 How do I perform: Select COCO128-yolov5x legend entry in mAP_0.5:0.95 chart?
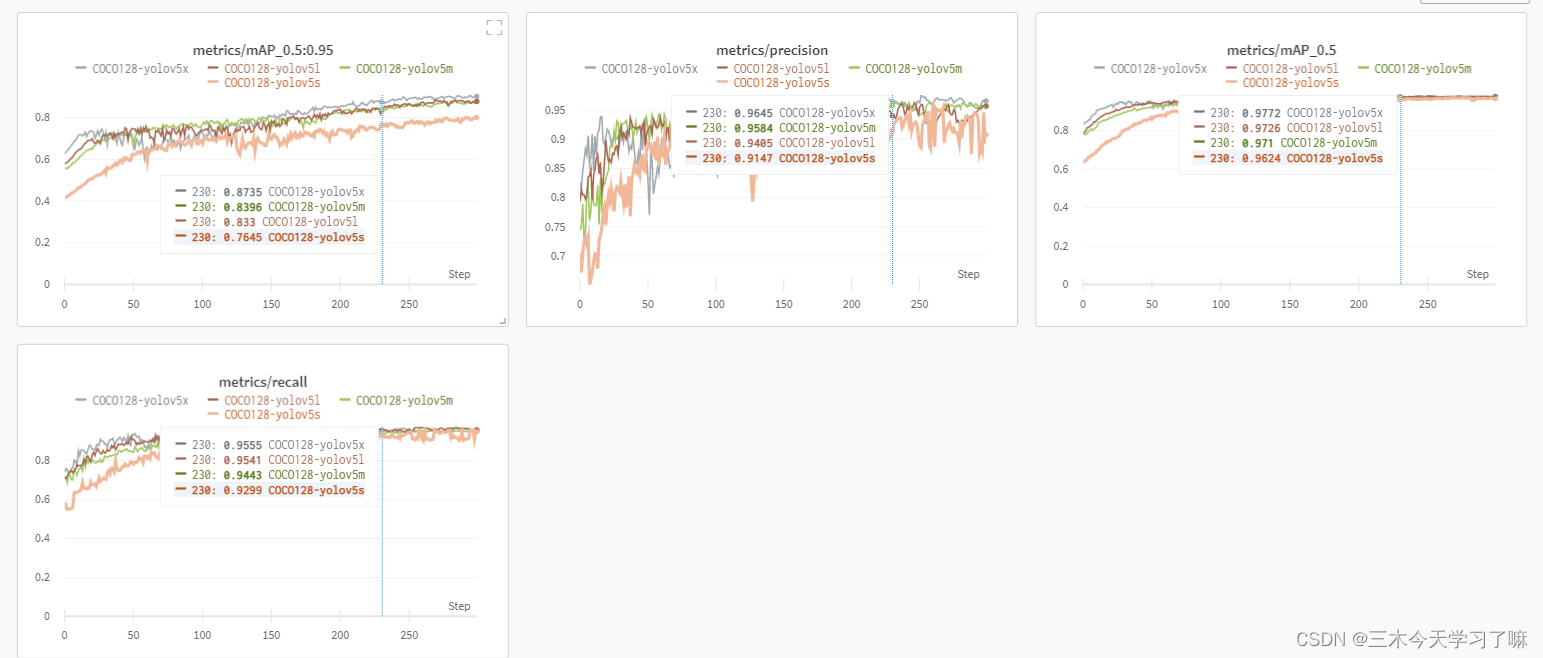131,69
